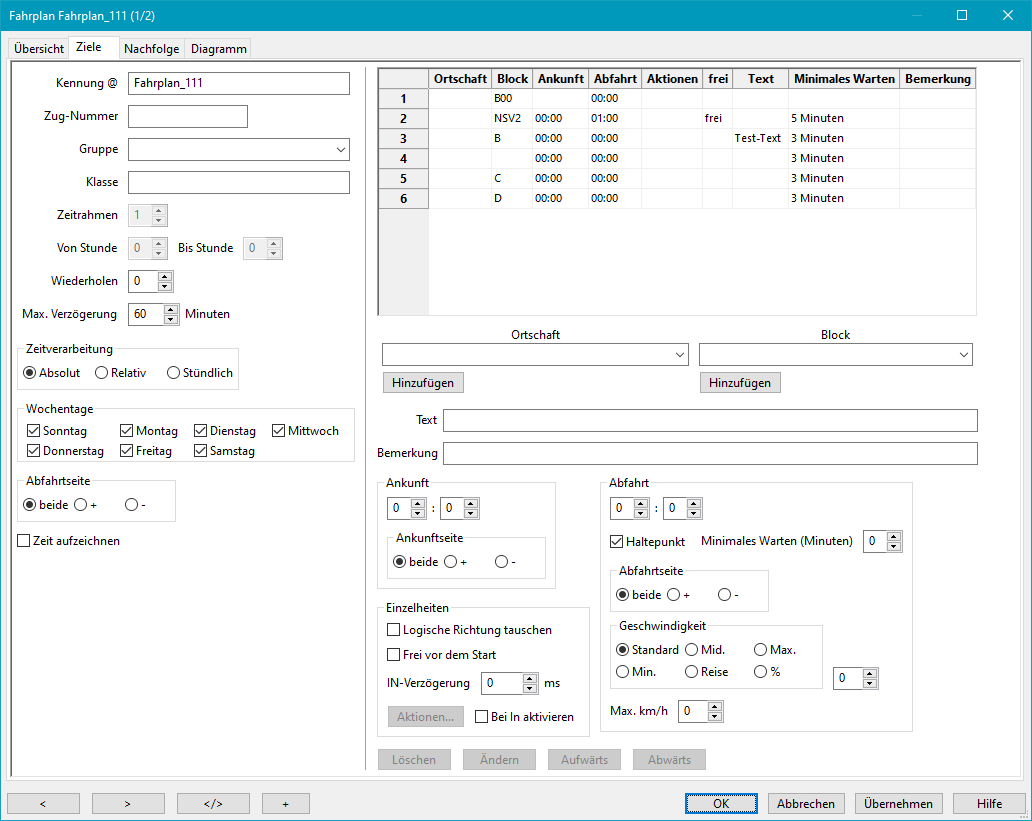Viewport: 1032px width, 821px height.
Task: Click the '+' add new schedule button
Action: pos(285,803)
